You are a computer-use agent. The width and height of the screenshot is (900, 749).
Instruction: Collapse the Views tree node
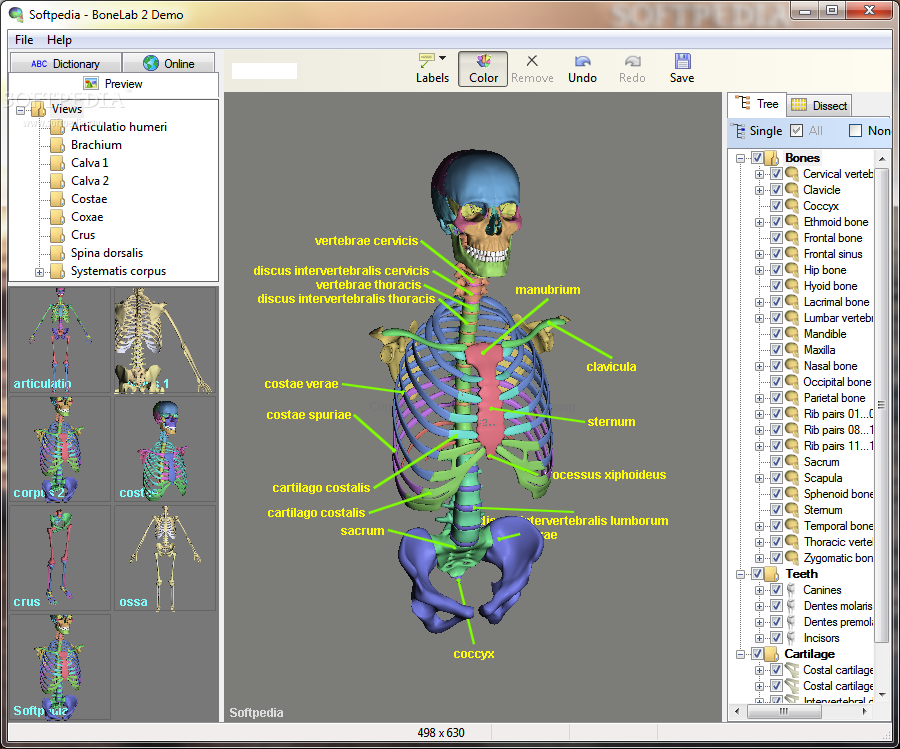(x=21, y=110)
